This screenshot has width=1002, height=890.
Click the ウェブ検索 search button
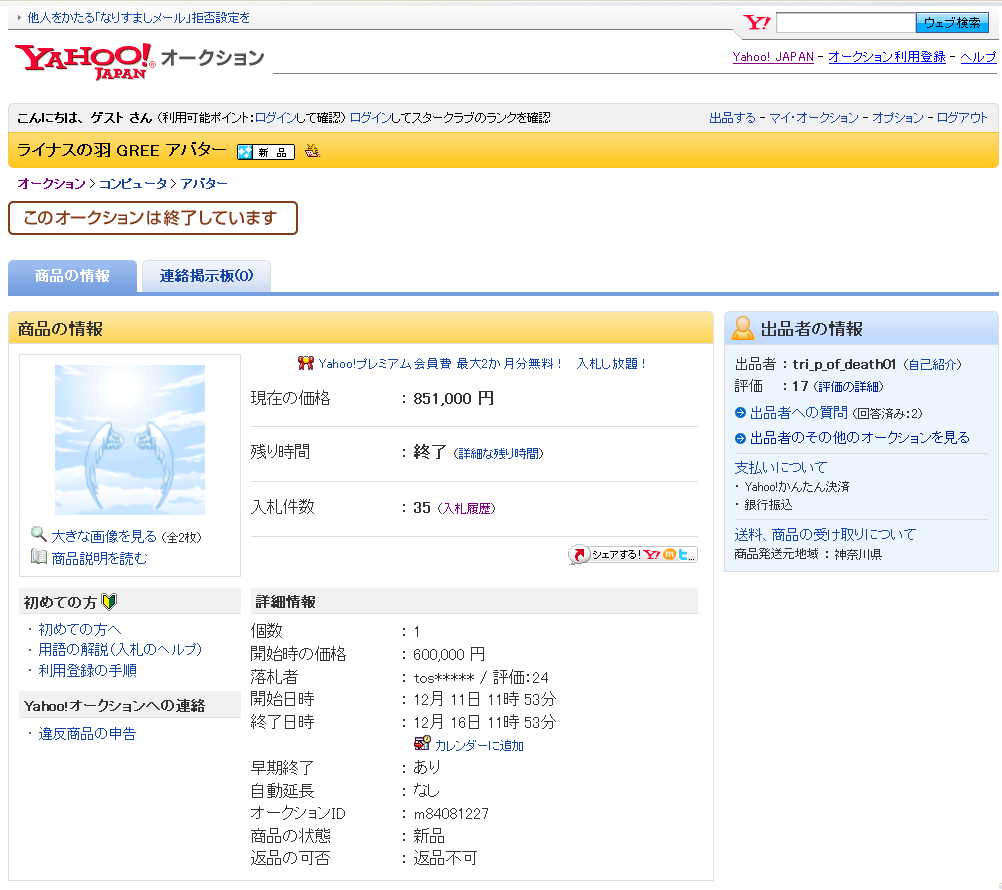[952, 23]
